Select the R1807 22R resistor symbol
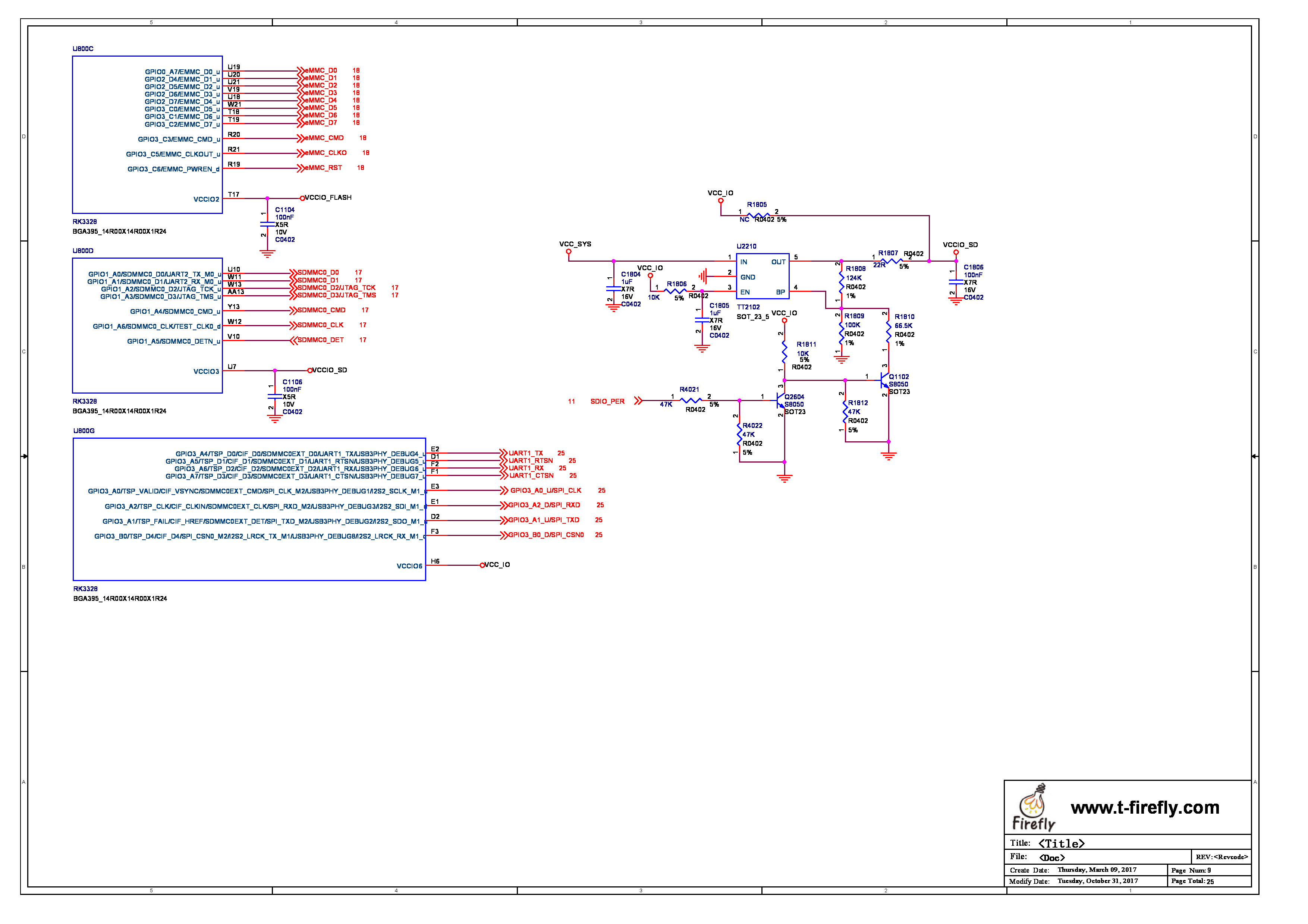The width and height of the screenshot is (1308, 924). tap(892, 261)
